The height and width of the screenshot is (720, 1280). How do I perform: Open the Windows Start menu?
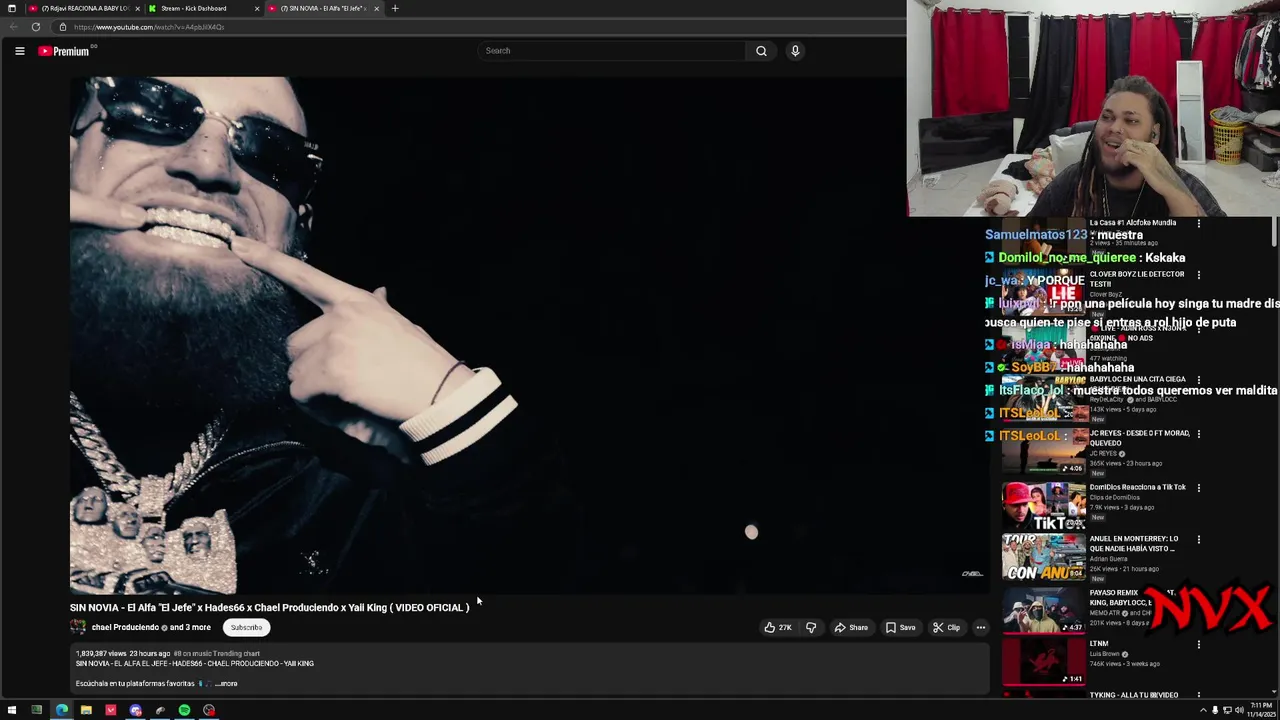pos(12,711)
